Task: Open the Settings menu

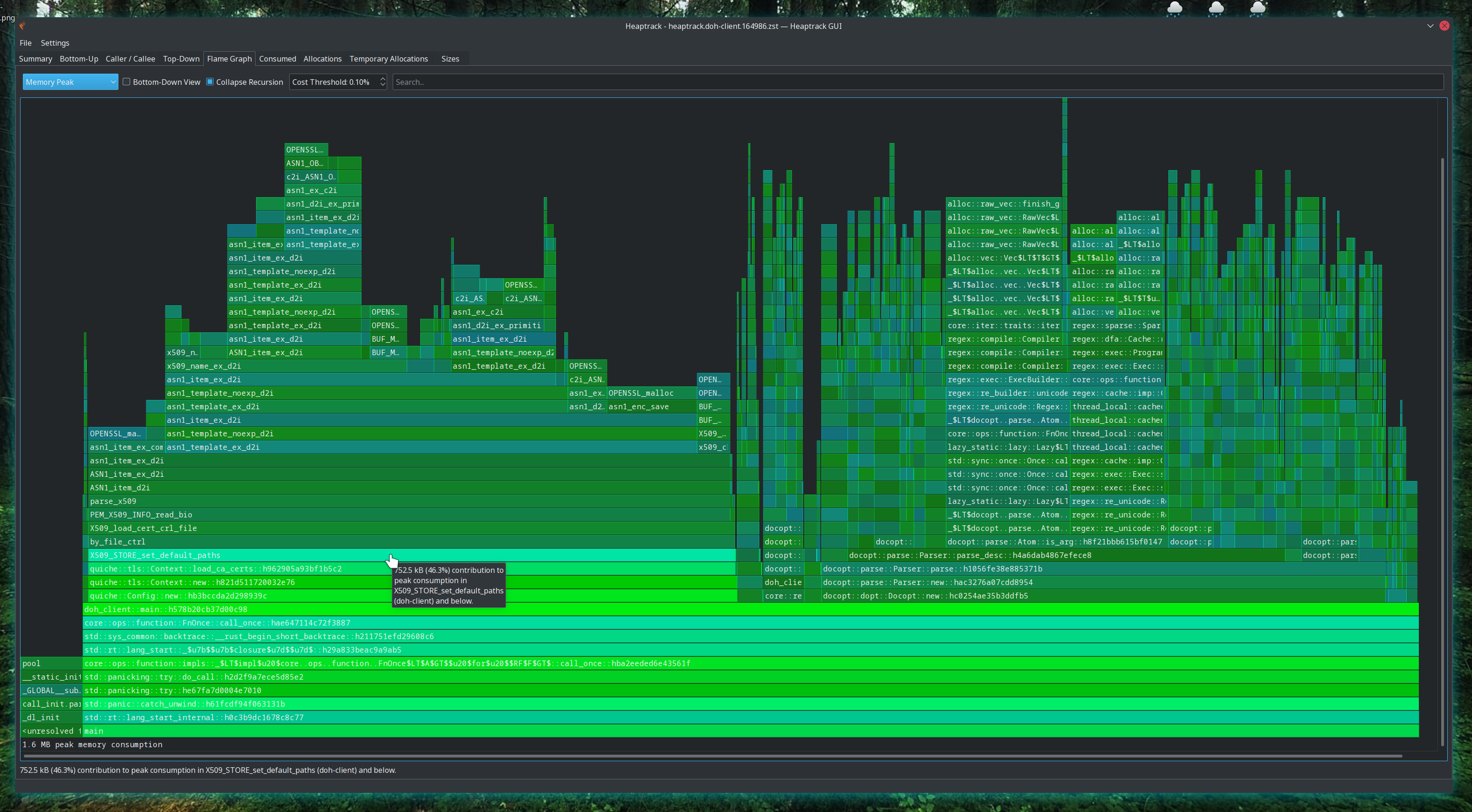Action: (55, 43)
